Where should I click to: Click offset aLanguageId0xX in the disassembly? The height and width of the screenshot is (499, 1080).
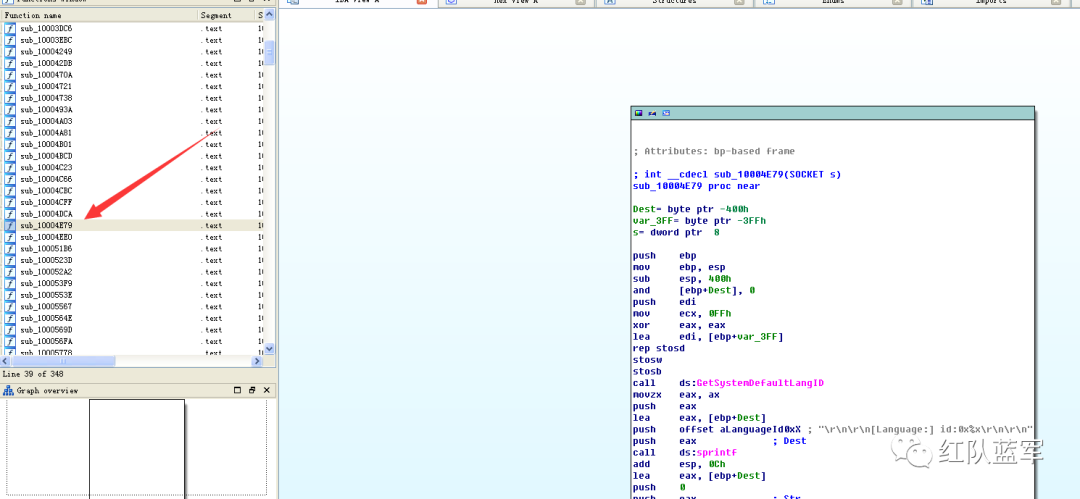click(x=738, y=429)
